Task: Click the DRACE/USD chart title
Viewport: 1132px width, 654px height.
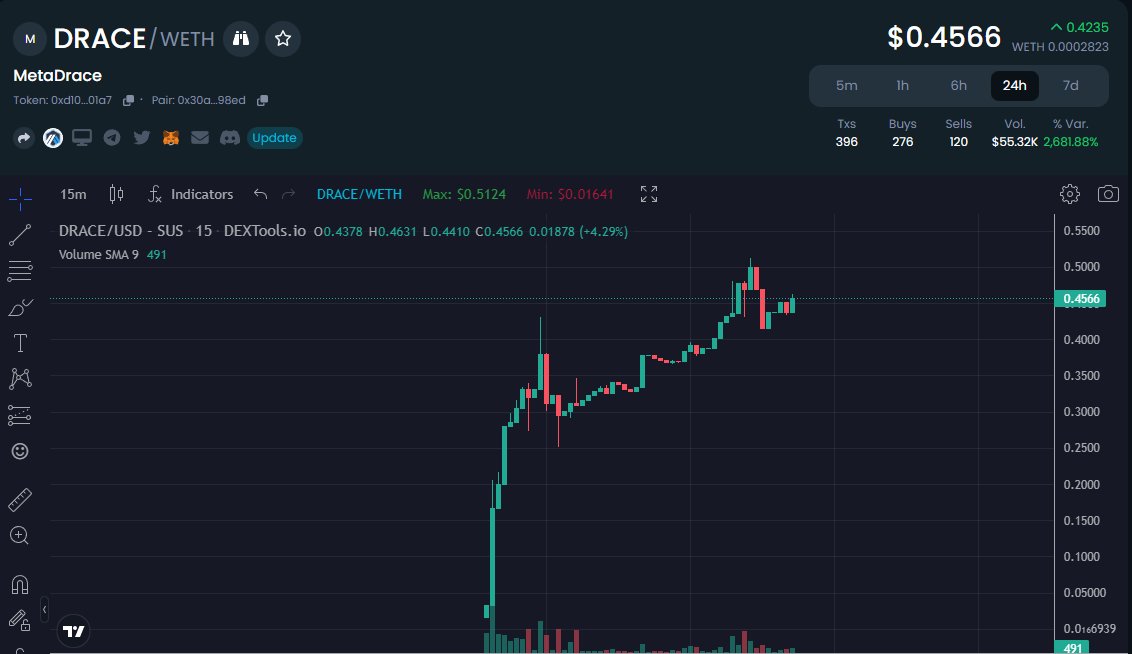Action: point(182,231)
